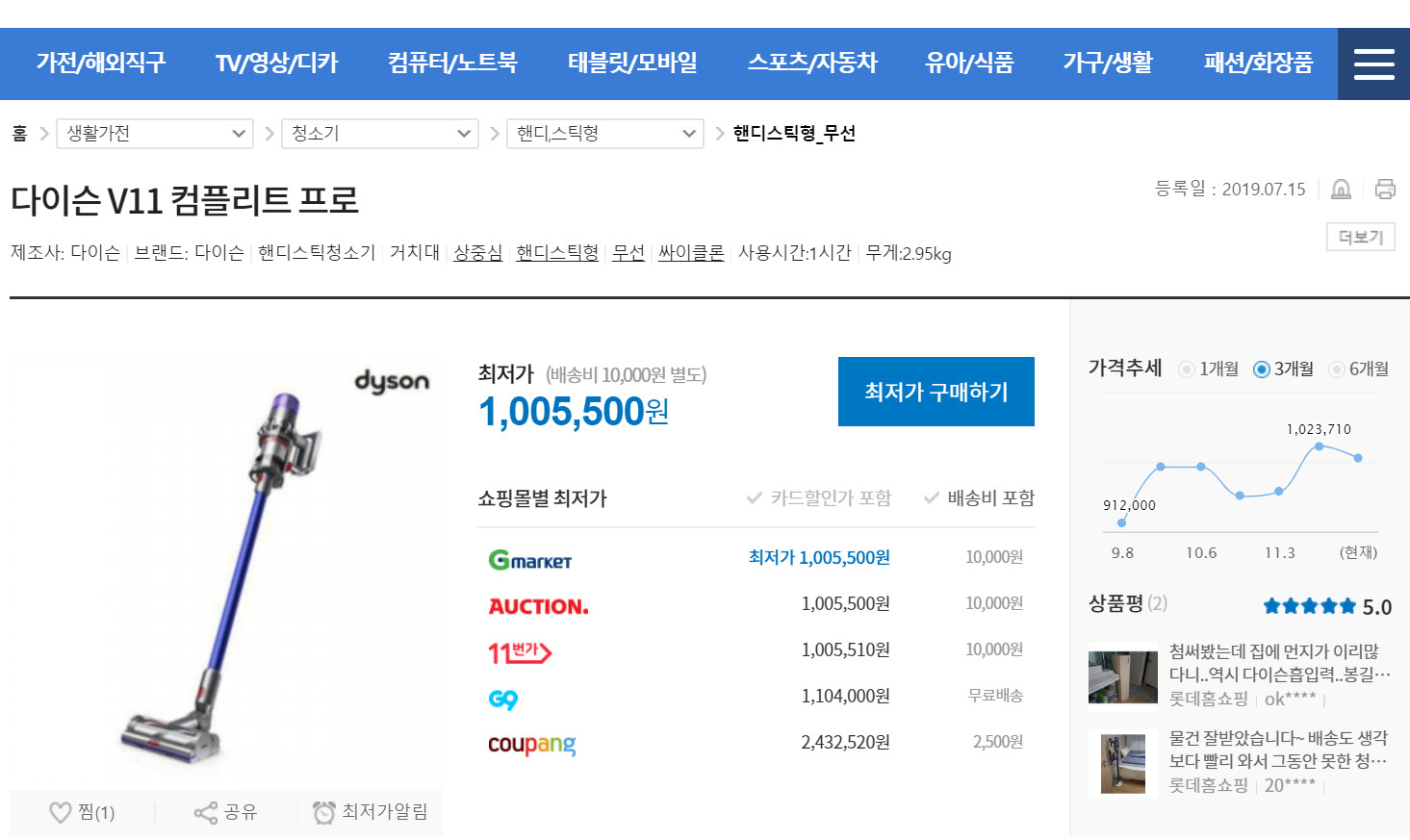
Task: Click the dyson brand logo
Action: 392,382
